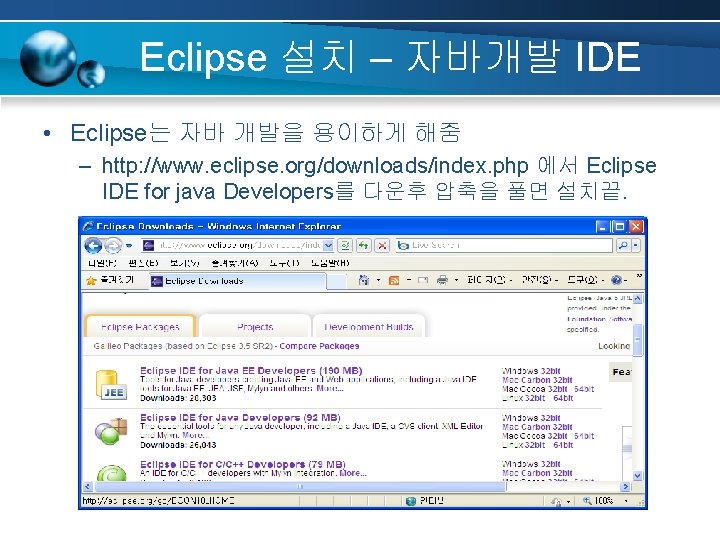Select the Eclipse Packages tab

click(x=140, y=326)
